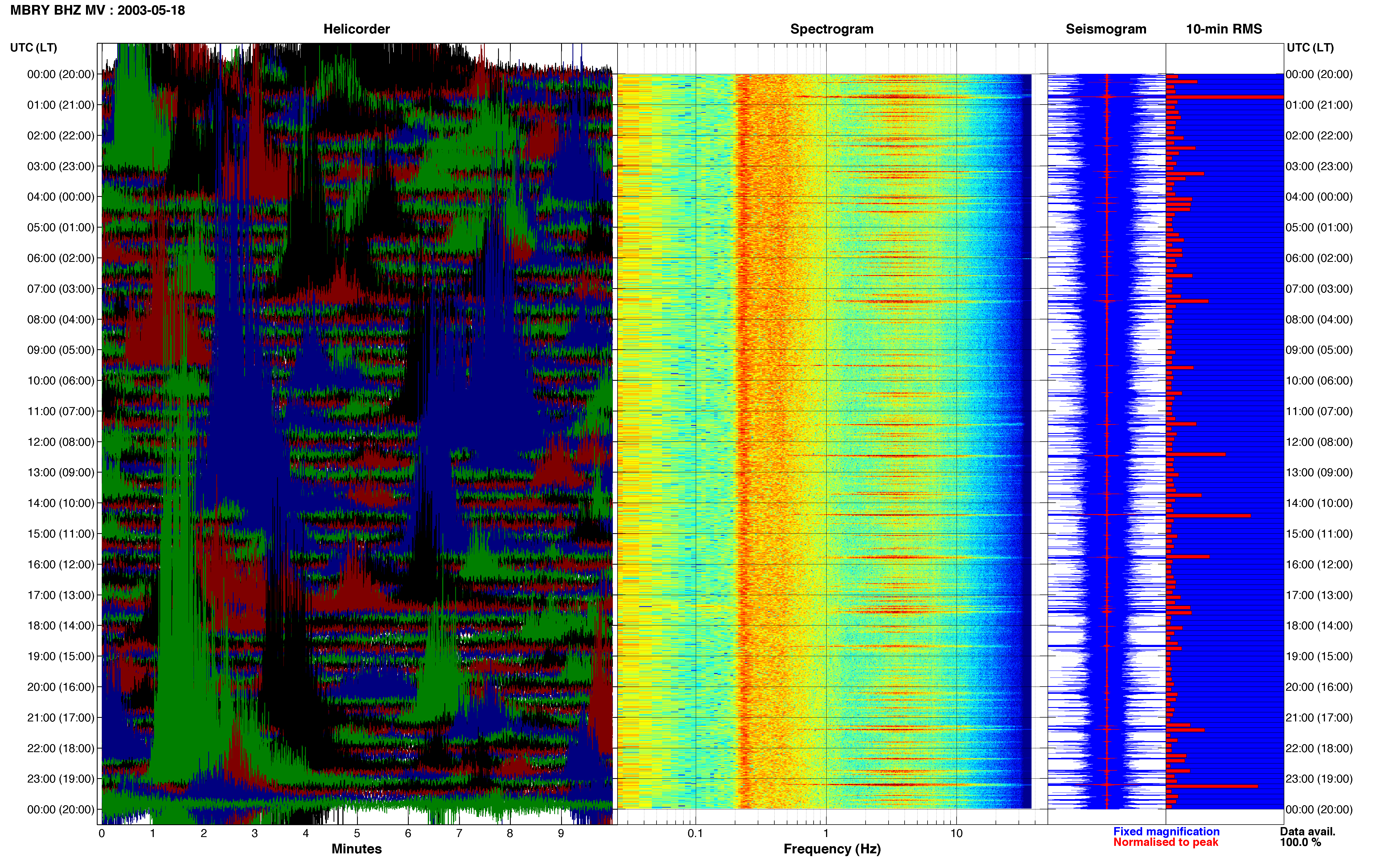
Task: Click the 'Fixed magnification' legend text
Action: pyautogui.click(x=1166, y=831)
